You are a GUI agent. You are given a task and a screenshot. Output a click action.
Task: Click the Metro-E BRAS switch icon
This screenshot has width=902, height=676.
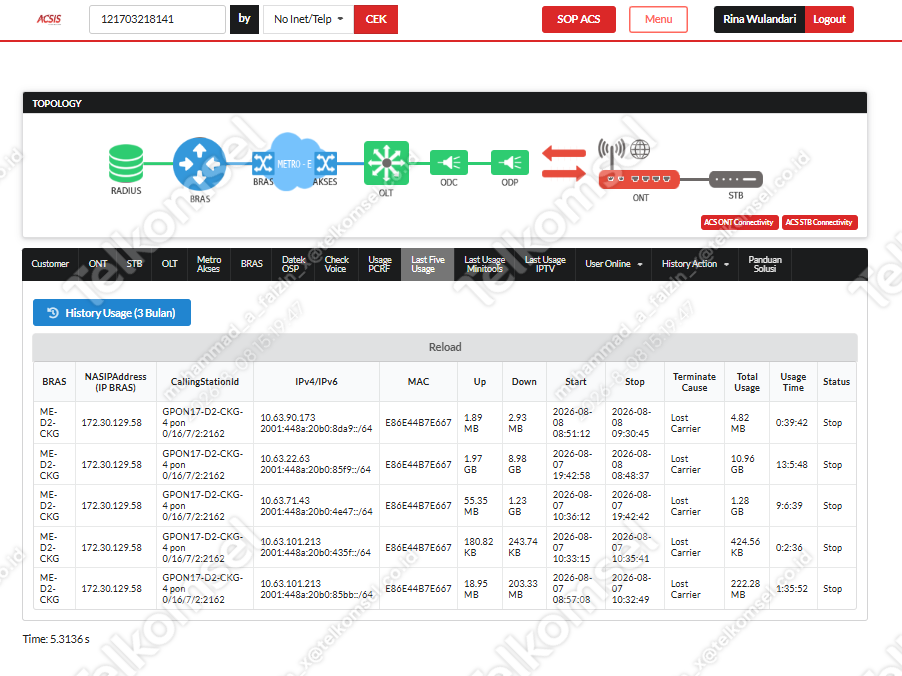click(x=263, y=163)
